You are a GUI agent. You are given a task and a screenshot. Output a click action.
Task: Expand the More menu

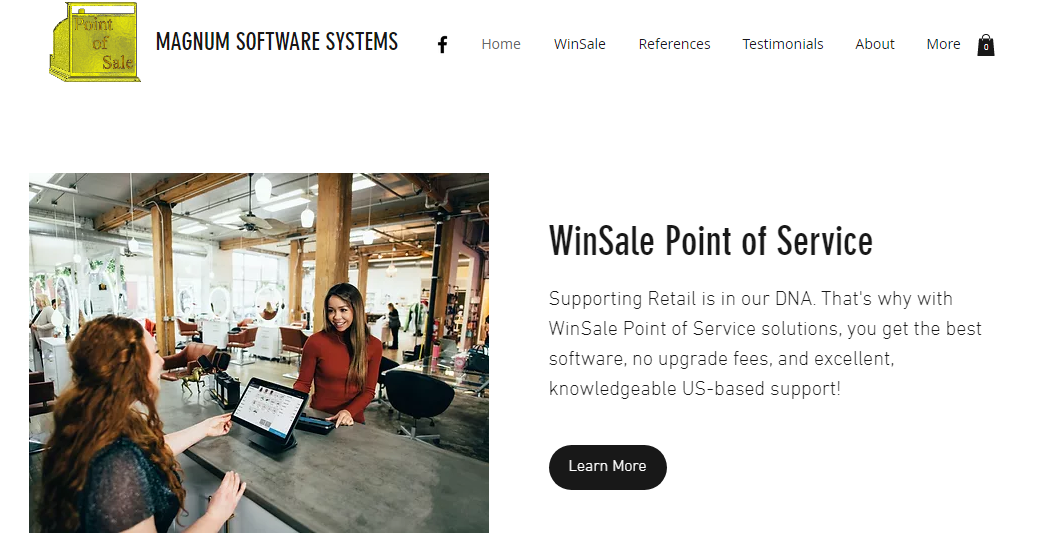[943, 44]
